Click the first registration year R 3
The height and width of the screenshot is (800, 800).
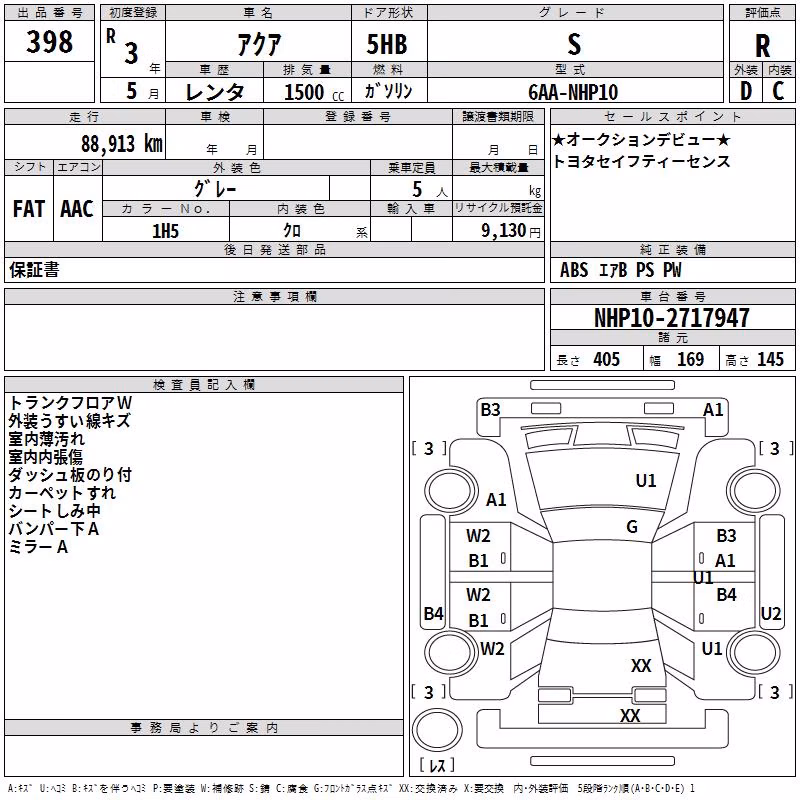tap(122, 47)
